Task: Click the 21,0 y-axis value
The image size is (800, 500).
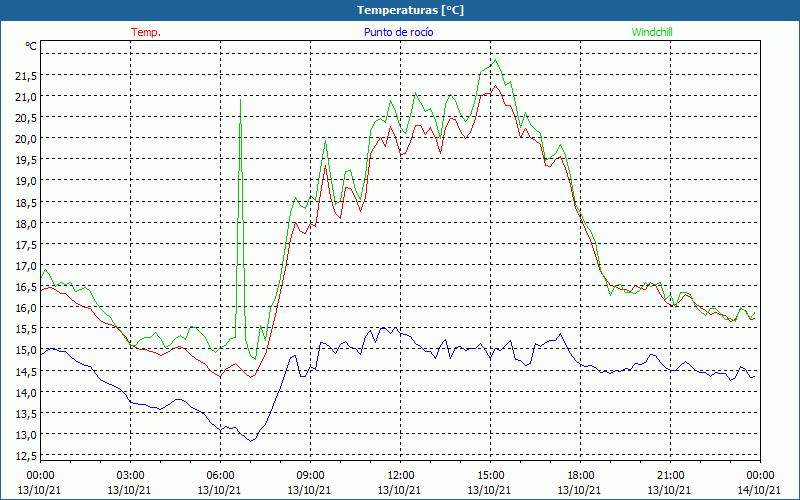Action: [26, 97]
